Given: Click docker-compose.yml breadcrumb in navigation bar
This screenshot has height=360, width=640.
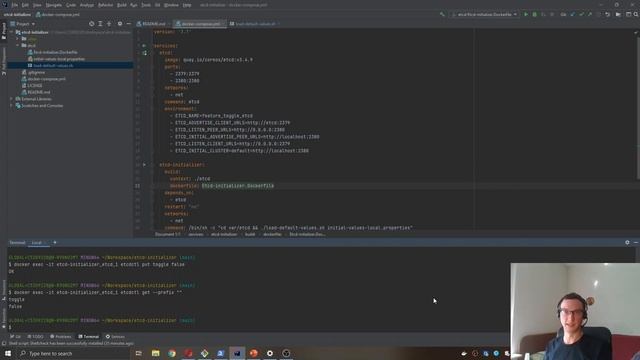Looking at the screenshot, I should [58, 15].
